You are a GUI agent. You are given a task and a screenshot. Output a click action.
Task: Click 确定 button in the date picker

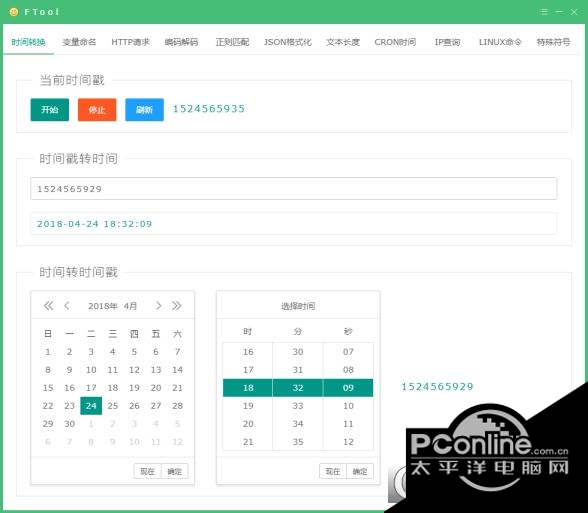[175, 471]
